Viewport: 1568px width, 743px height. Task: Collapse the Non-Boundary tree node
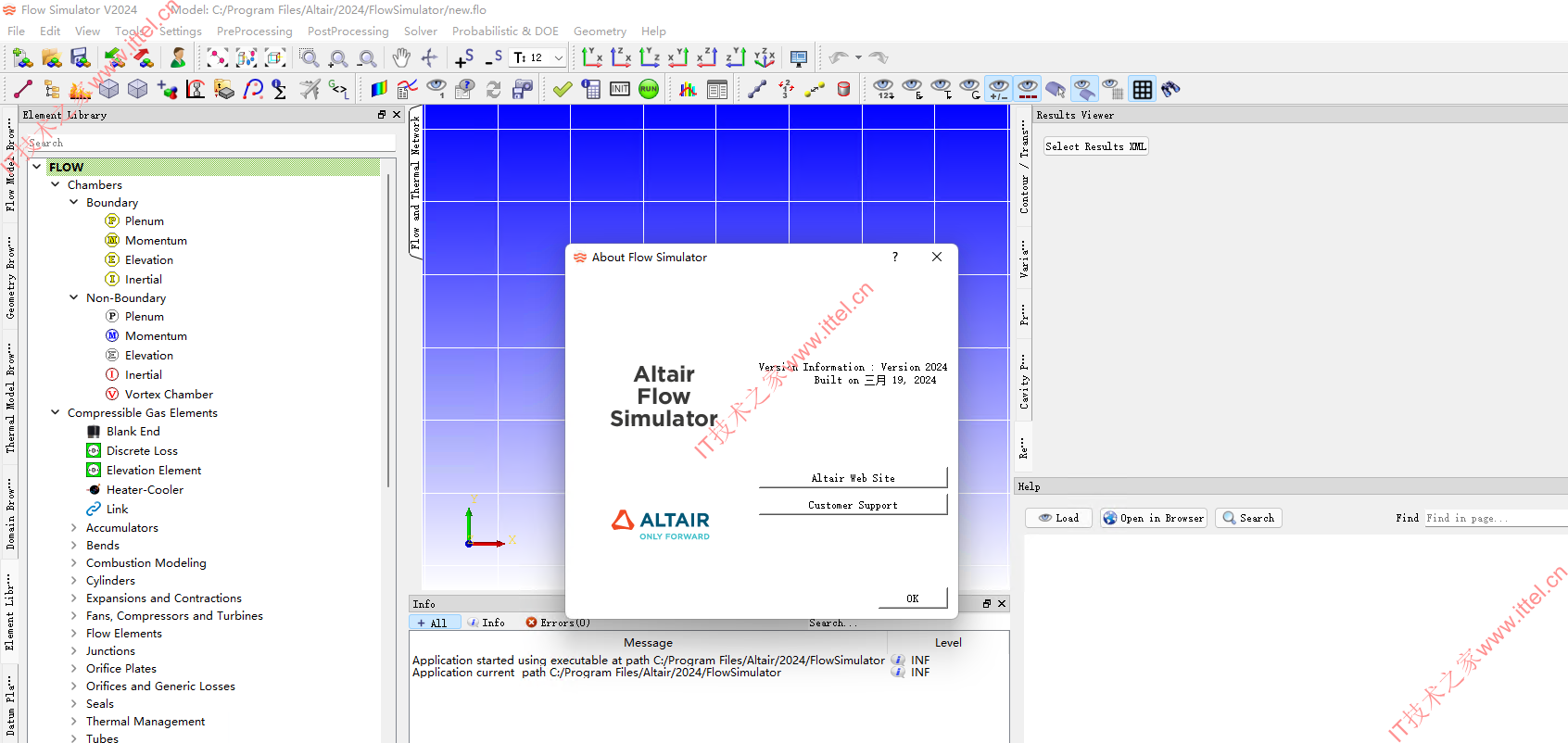pyautogui.click(x=74, y=297)
